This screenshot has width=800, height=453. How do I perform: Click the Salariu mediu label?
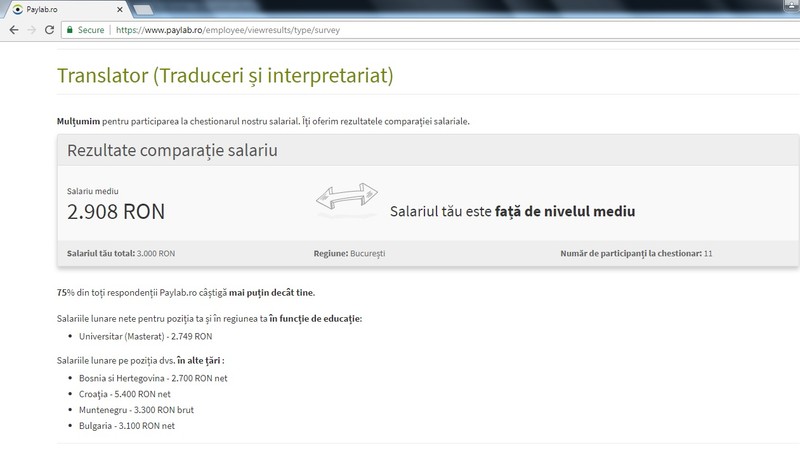click(x=92, y=191)
